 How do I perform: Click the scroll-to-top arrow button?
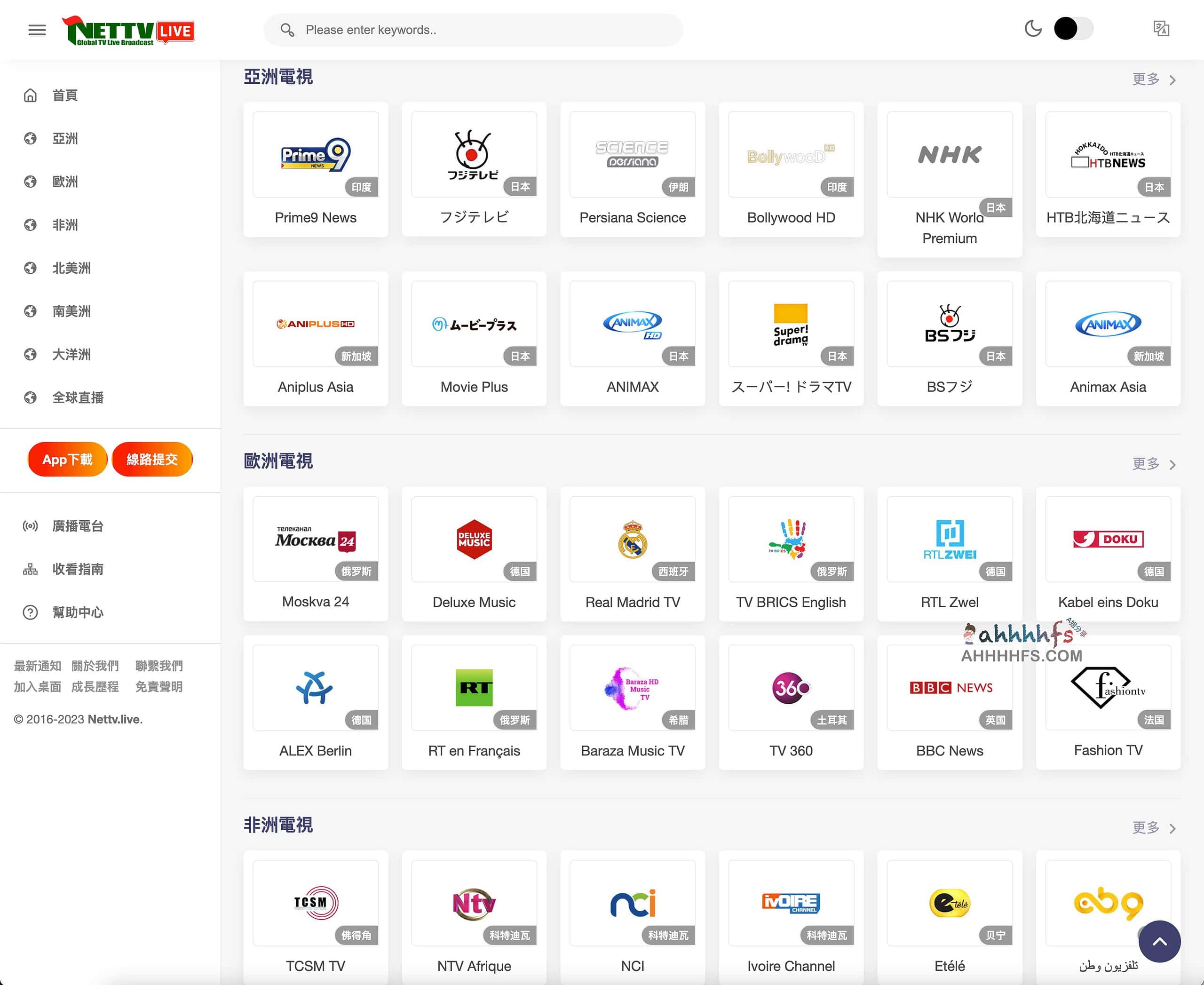pos(1160,941)
